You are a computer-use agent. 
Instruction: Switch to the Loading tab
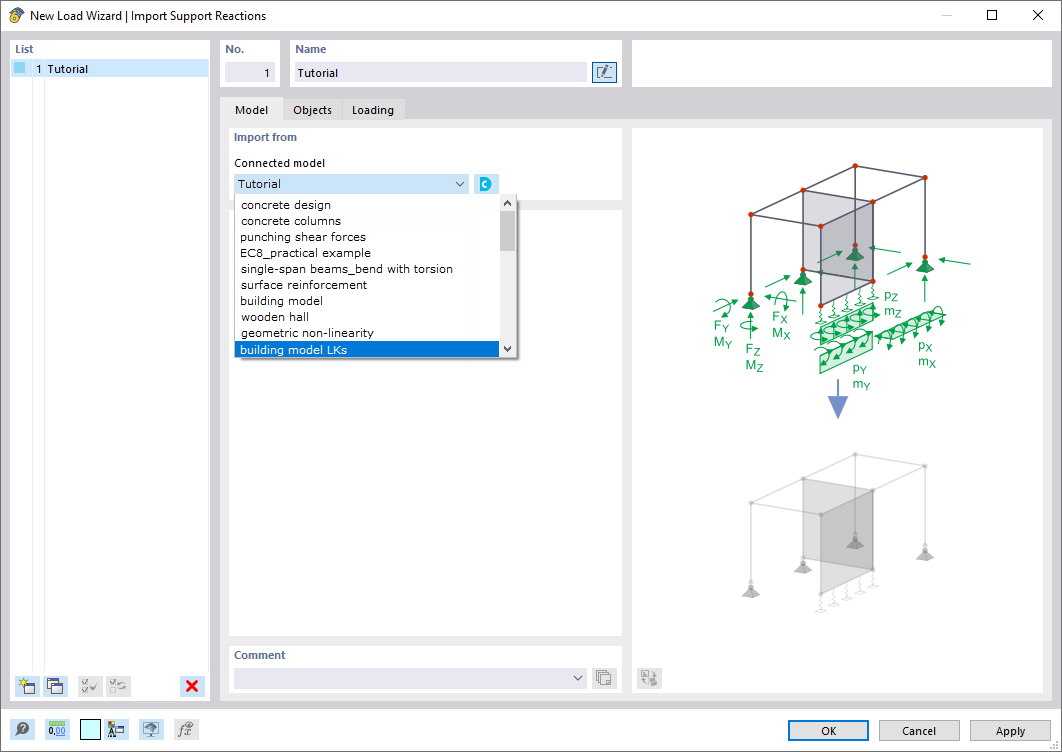(373, 110)
